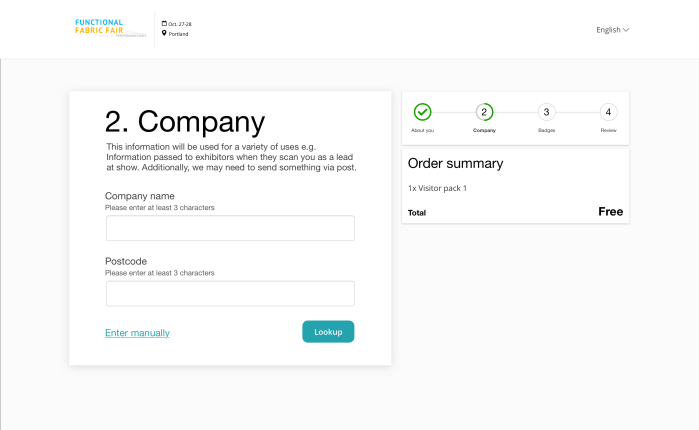
Task: Select the step 2 circle
Action: 484,112
